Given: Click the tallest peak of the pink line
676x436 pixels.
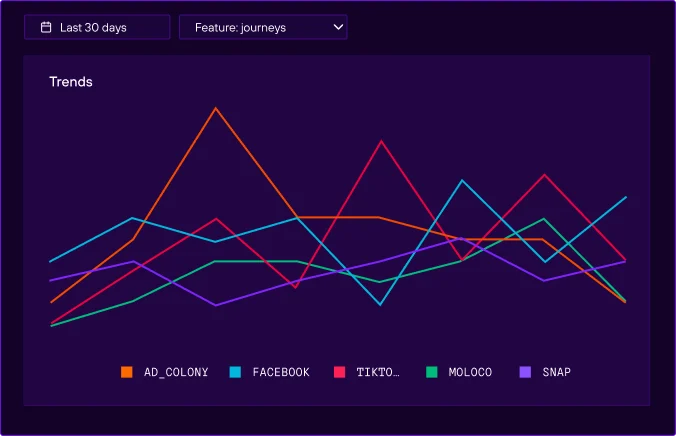Looking at the screenshot, I should (x=380, y=140).
